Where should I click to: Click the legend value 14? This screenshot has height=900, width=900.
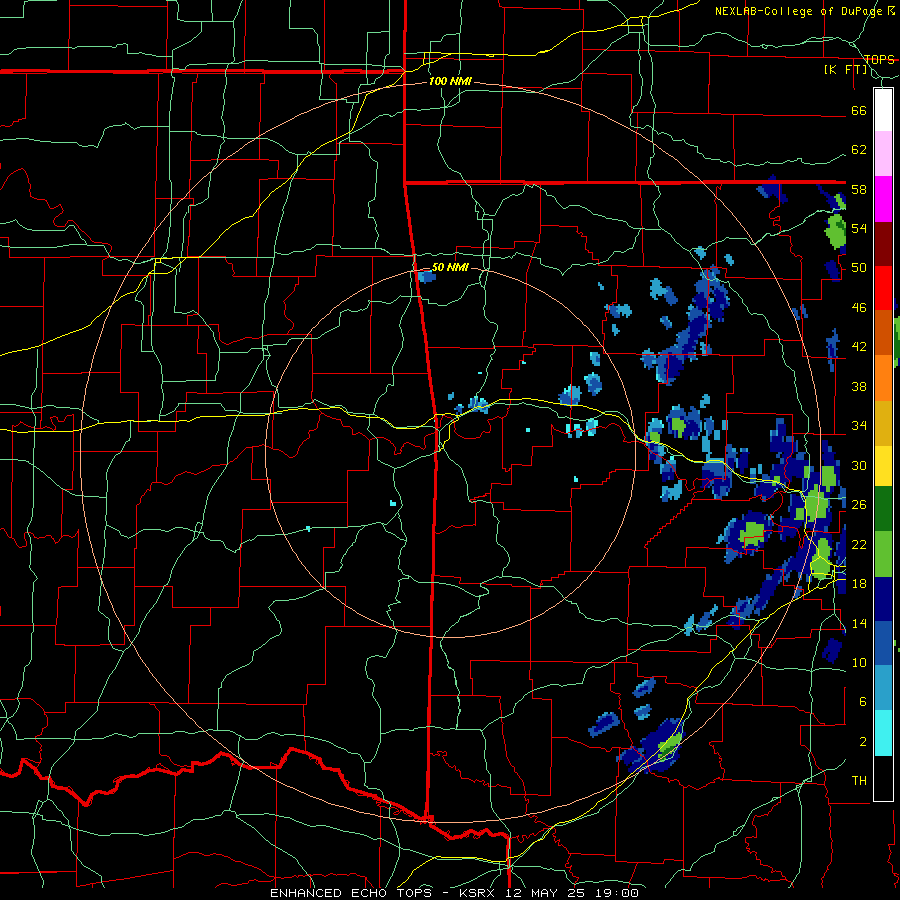[x=859, y=623]
